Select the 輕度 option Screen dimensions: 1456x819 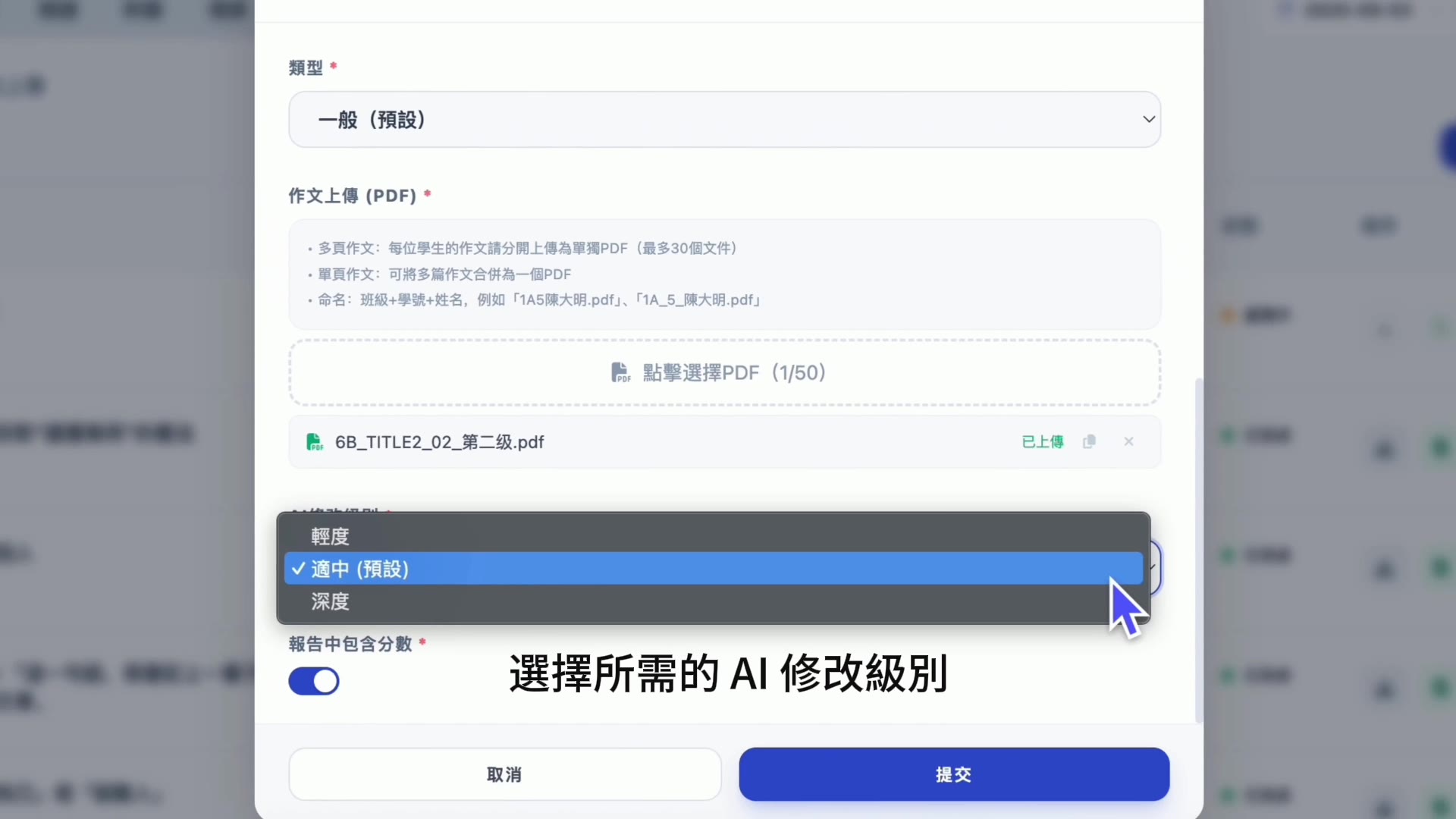click(331, 536)
